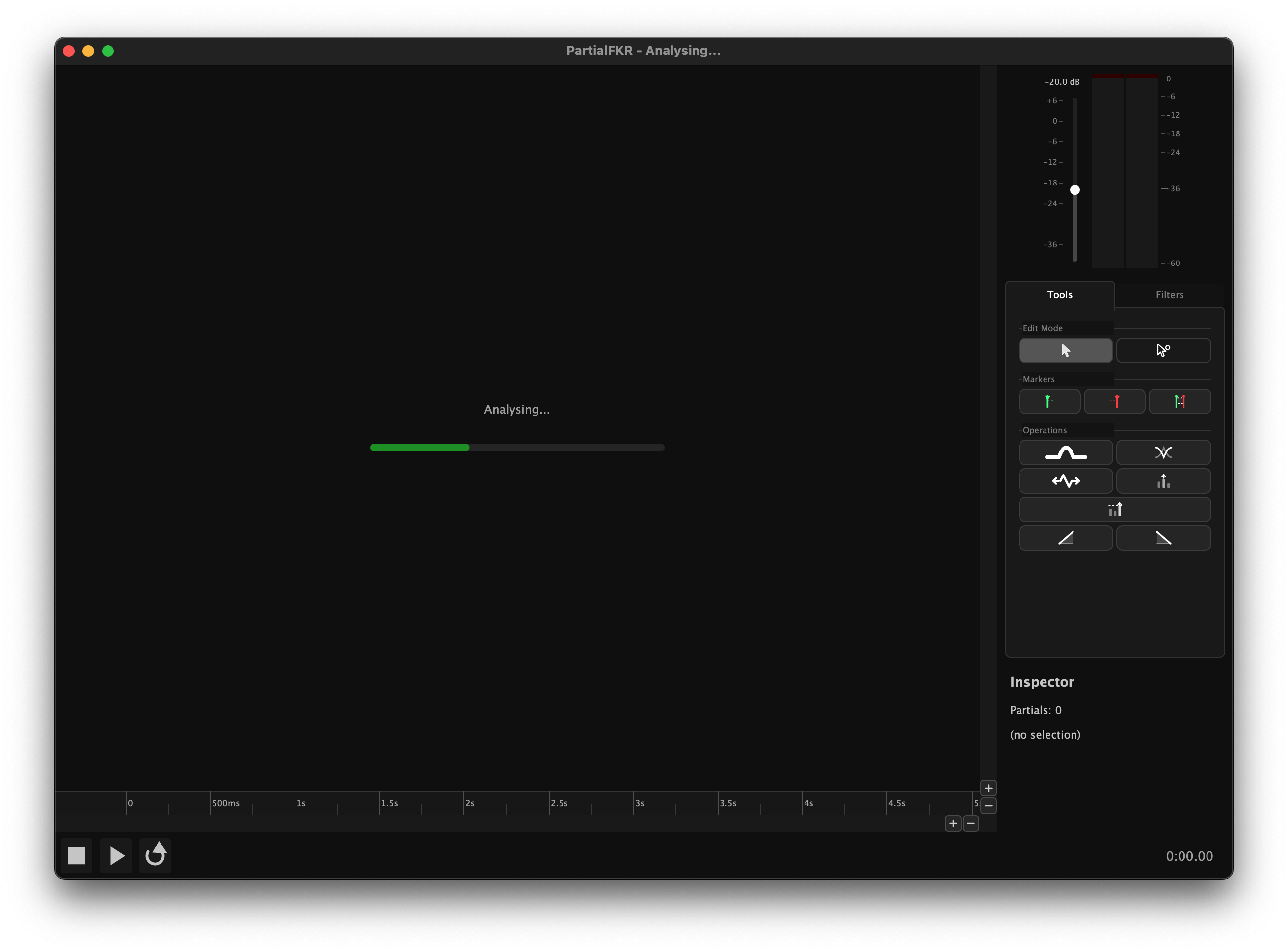Click the 500ms mark on the timeline
Screen dimensions: 1288x952
pyautogui.click(x=225, y=803)
